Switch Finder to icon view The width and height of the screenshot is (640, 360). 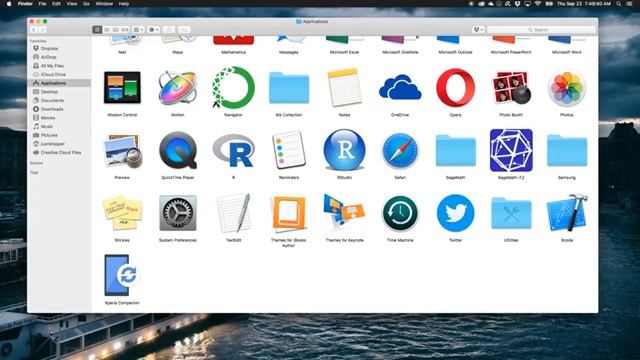[x=97, y=30]
